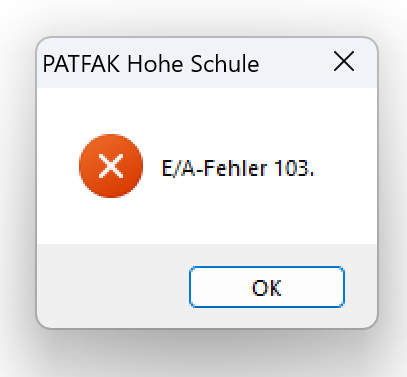The image size is (407, 377).
Task: Confirm the dialog using the blue-outlined OK
Action: pos(267,287)
